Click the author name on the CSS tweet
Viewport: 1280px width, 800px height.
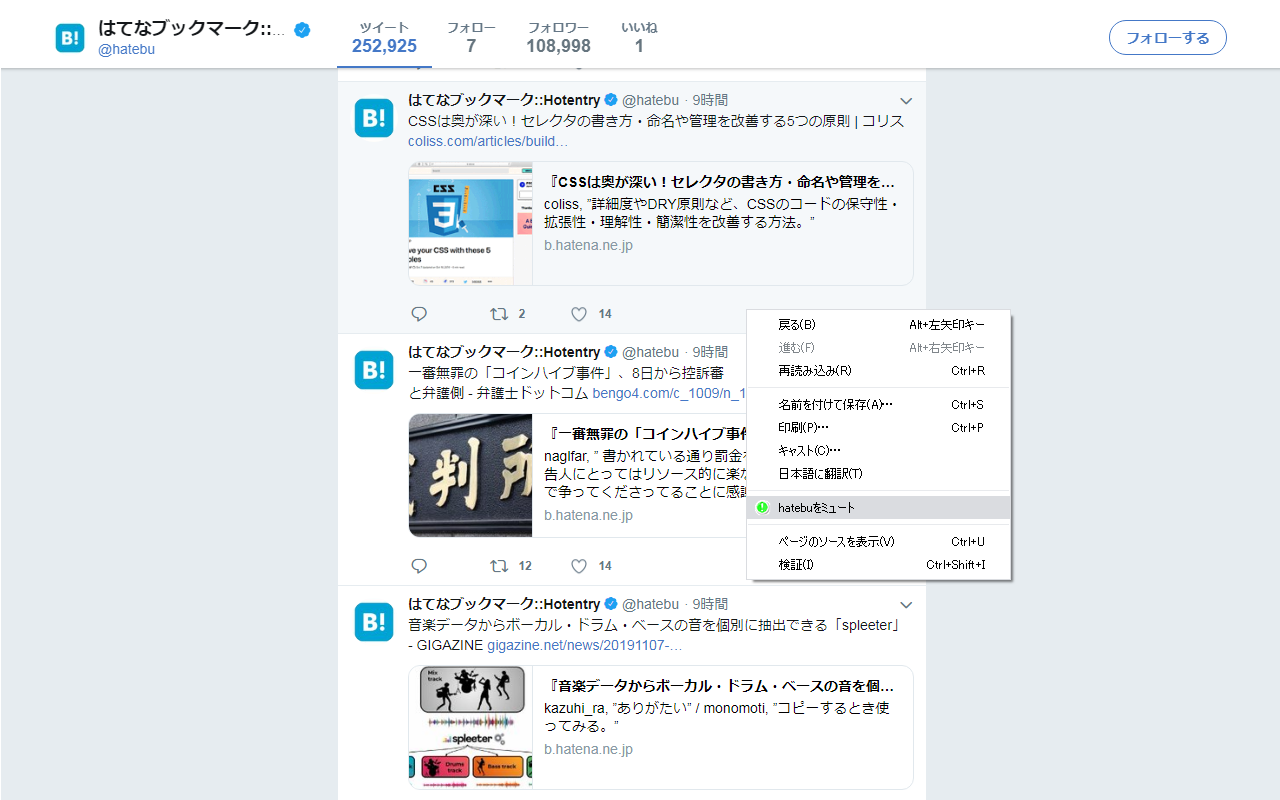tap(504, 100)
